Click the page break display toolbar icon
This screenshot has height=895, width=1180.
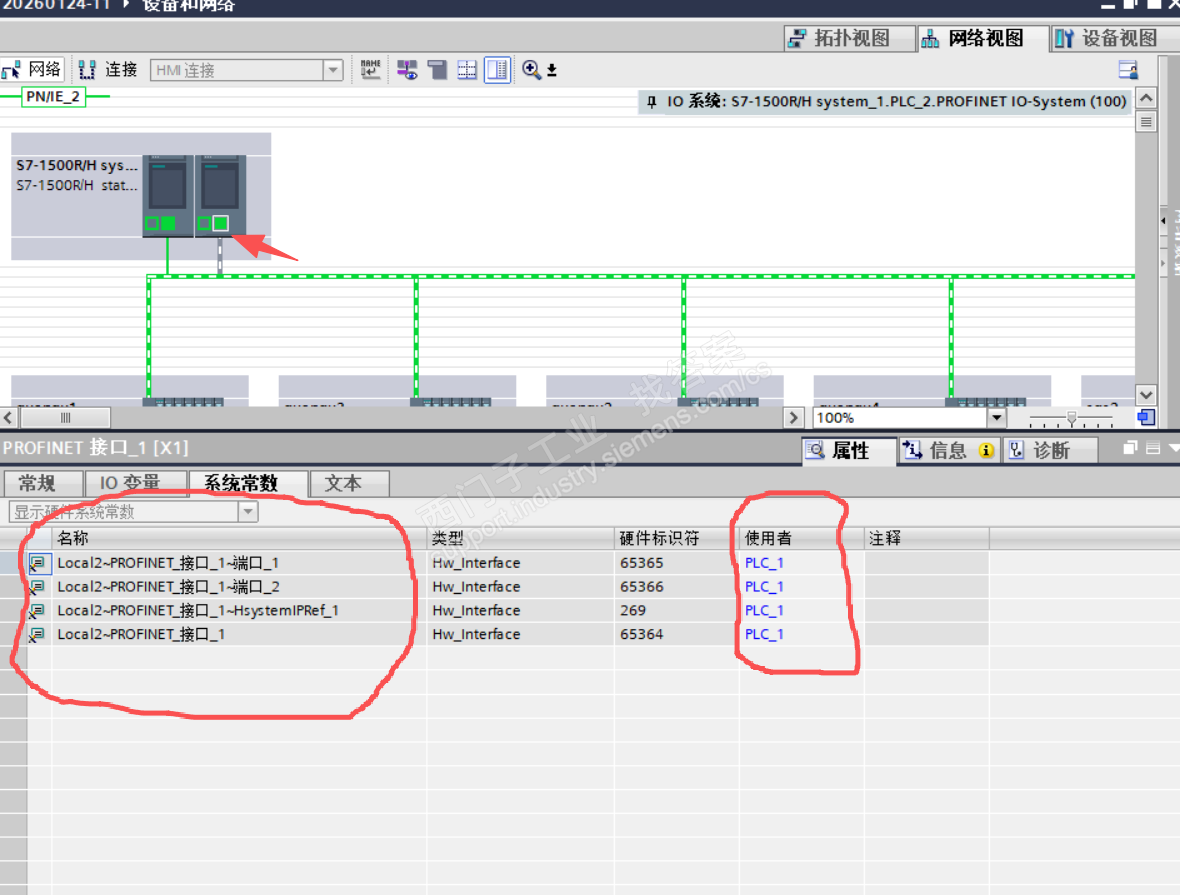click(x=437, y=70)
